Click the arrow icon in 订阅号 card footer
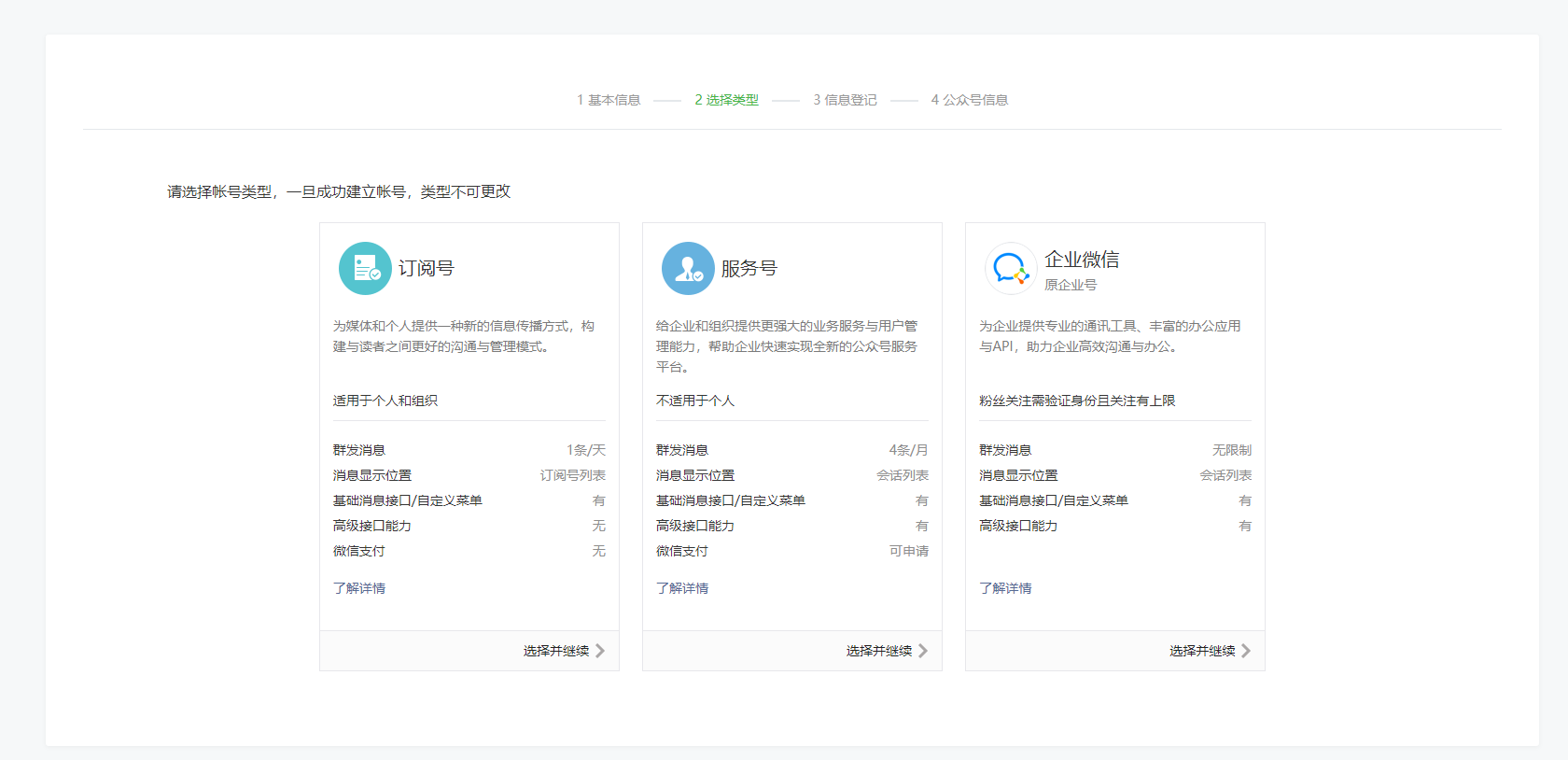The height and width of the screenshot is (760, 1568). click(x=600, y=651)
